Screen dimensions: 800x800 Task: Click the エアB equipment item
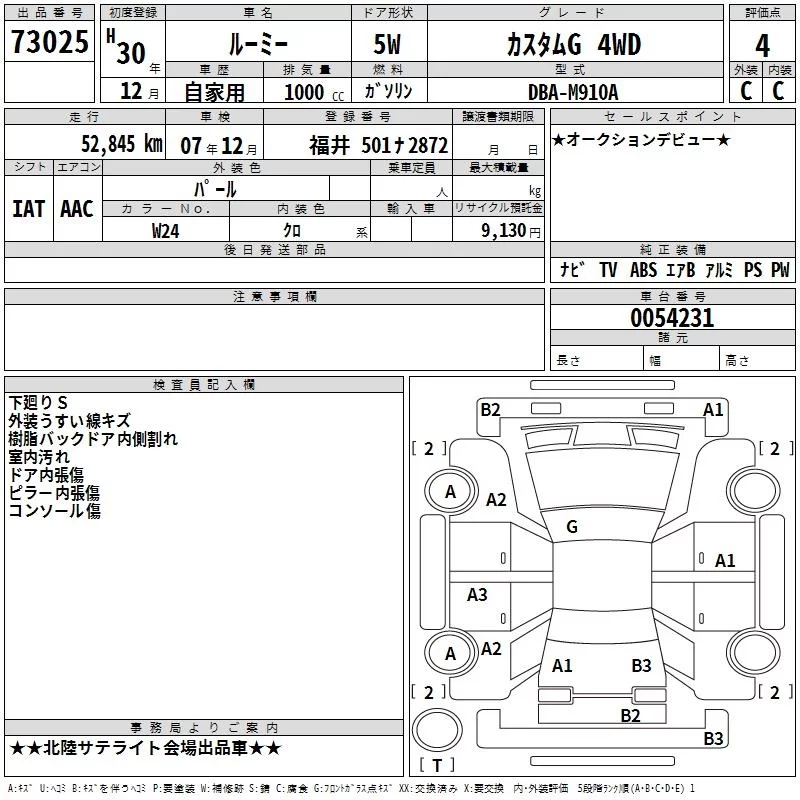(x=681, y=269)
